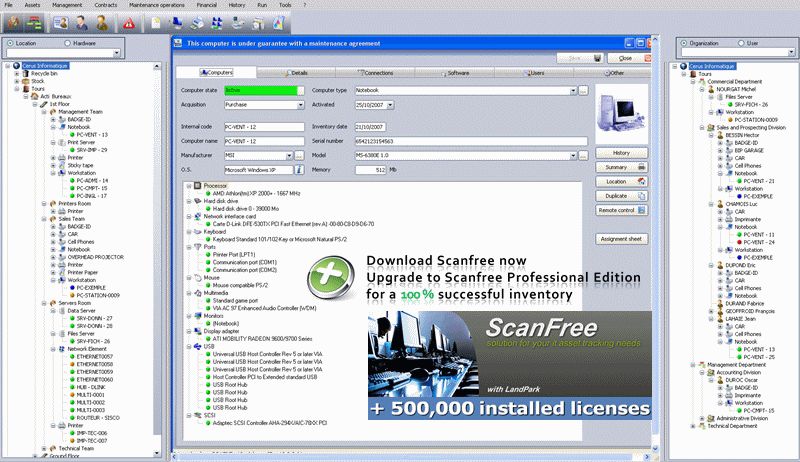The height and width of the screenshot is (462, 800).
Task: Select the Location radio button
Action: [x=10, y=43]
